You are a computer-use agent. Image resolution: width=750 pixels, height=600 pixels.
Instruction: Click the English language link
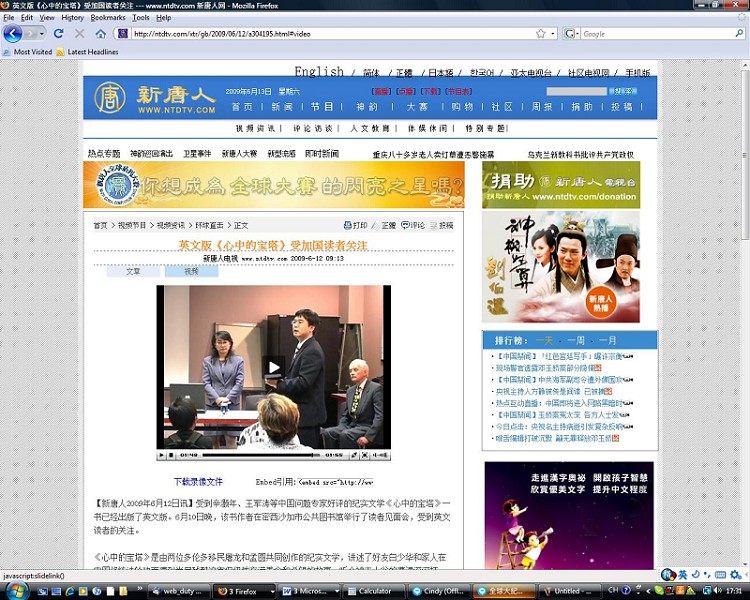click(319, 72)
